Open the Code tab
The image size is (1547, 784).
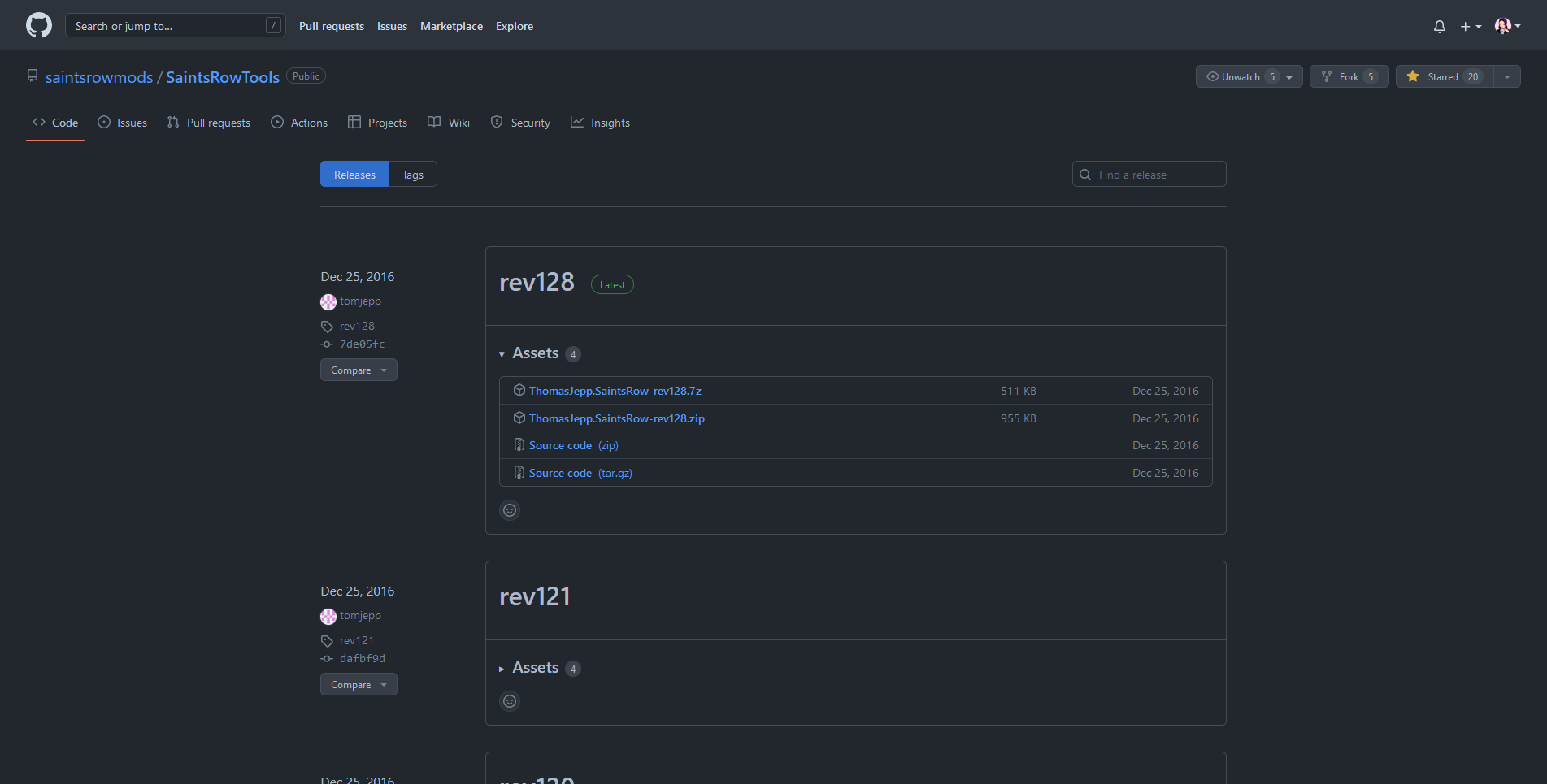[x=55, y=123]
